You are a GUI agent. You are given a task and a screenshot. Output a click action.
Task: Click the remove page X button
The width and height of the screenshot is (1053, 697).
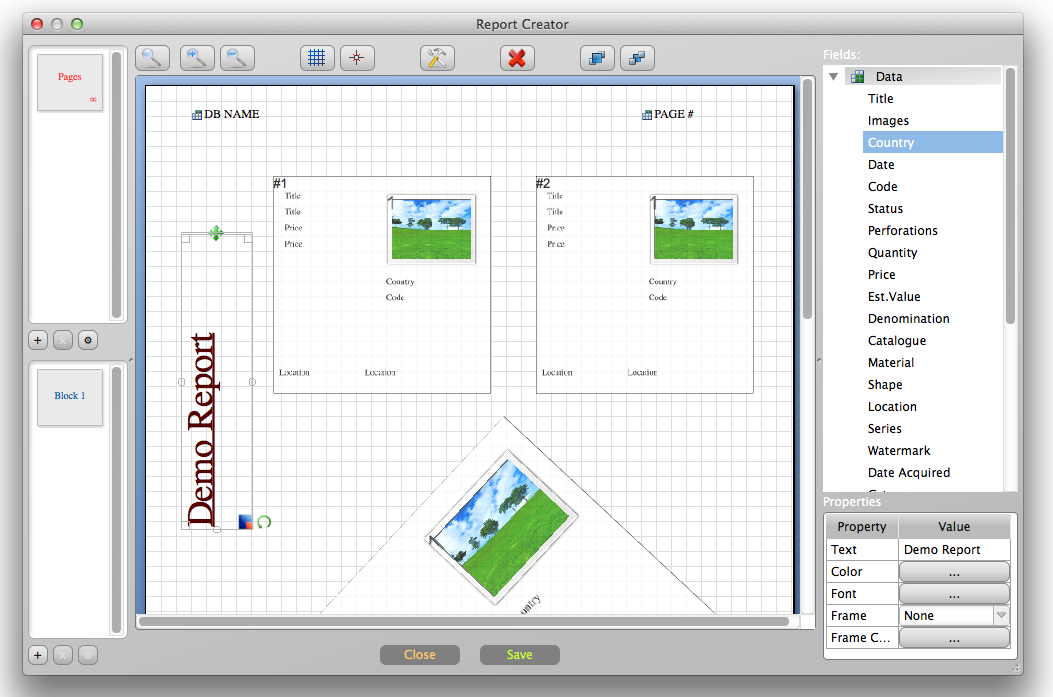tap(62, 340)
